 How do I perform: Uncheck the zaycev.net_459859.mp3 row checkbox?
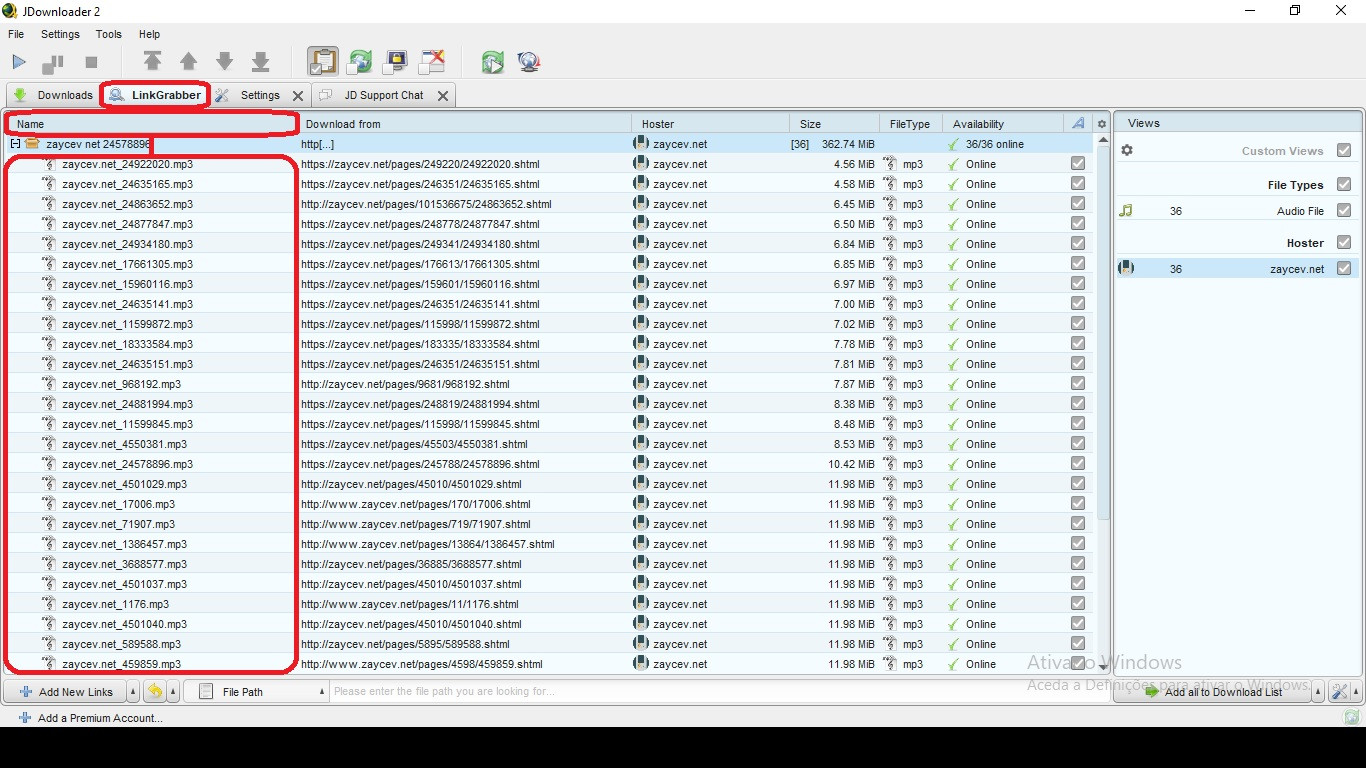click(1078, 664)
